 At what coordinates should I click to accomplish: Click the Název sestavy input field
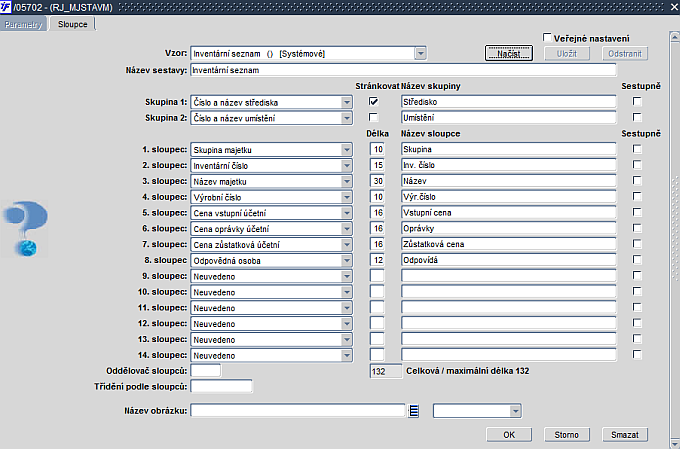pyautogui.click(x=403, y=70)
